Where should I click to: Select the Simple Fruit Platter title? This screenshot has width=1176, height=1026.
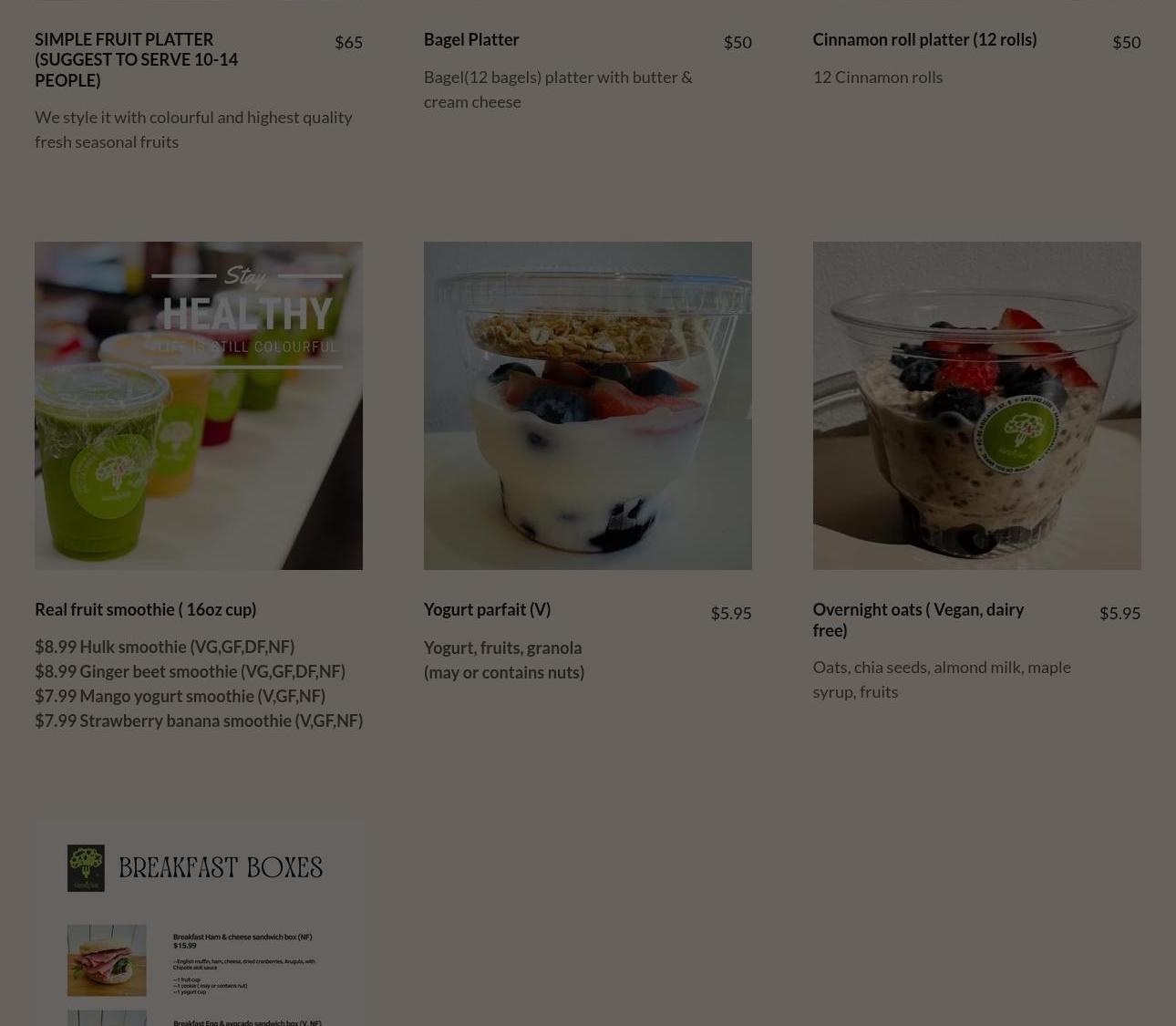click(137, 59)
